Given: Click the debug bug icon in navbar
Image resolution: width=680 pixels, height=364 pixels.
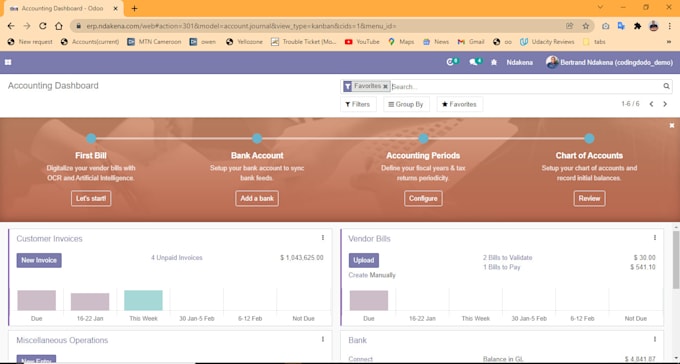Looking at the screenshot, I should point(494,62).
